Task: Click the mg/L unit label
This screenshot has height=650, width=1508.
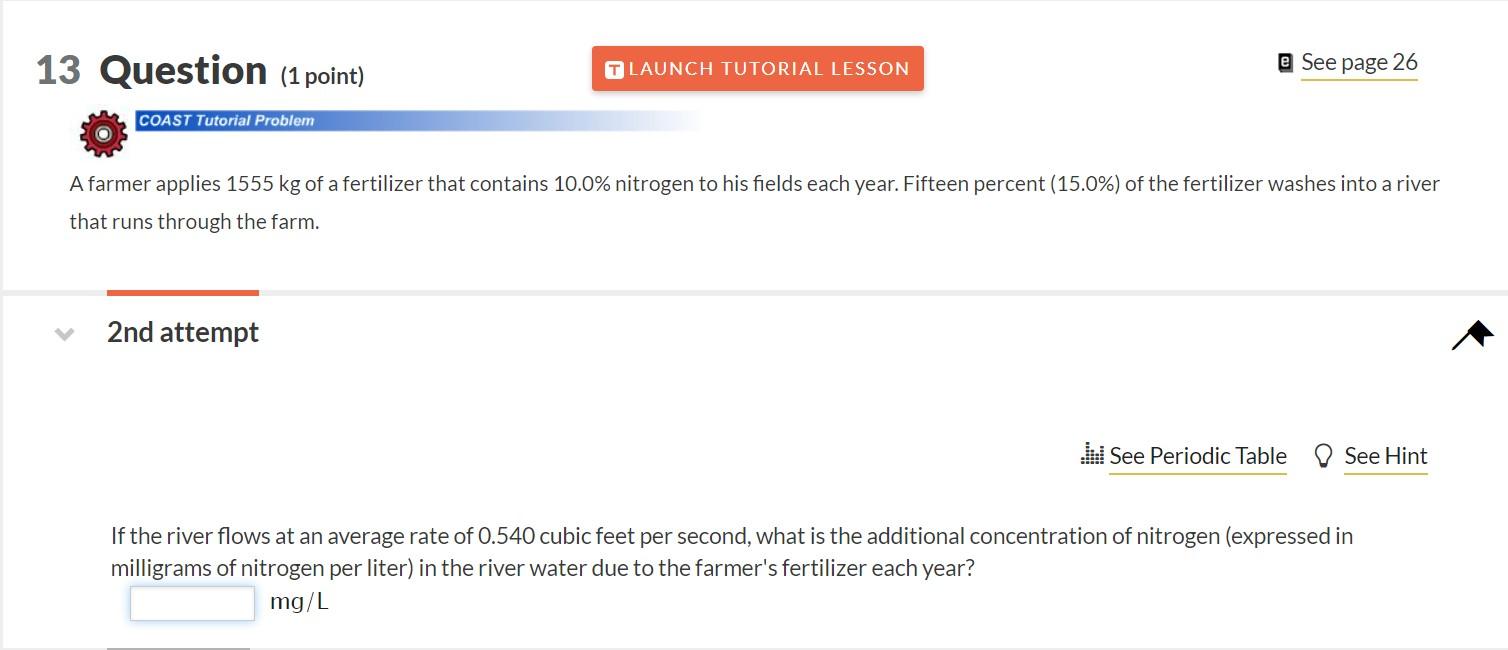Action: click(x=298, y=601)
